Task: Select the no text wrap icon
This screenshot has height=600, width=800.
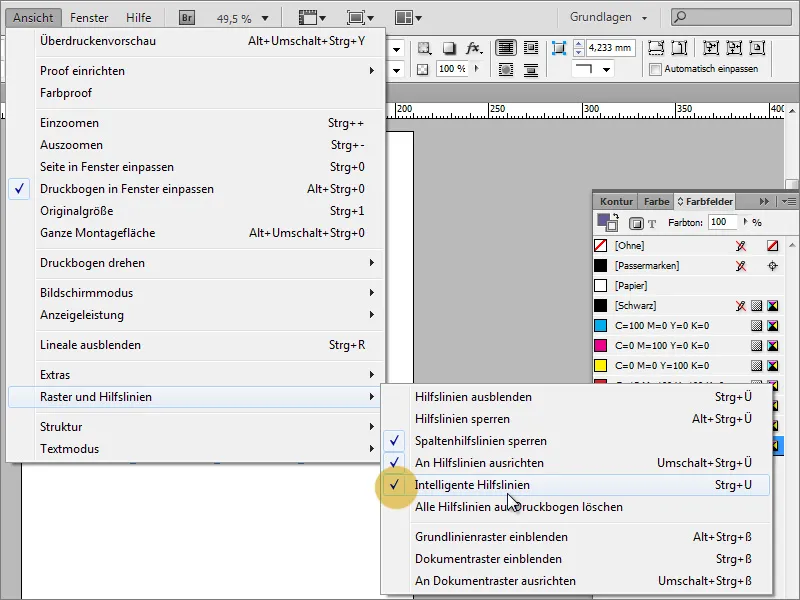Action: tap(505, 48)
